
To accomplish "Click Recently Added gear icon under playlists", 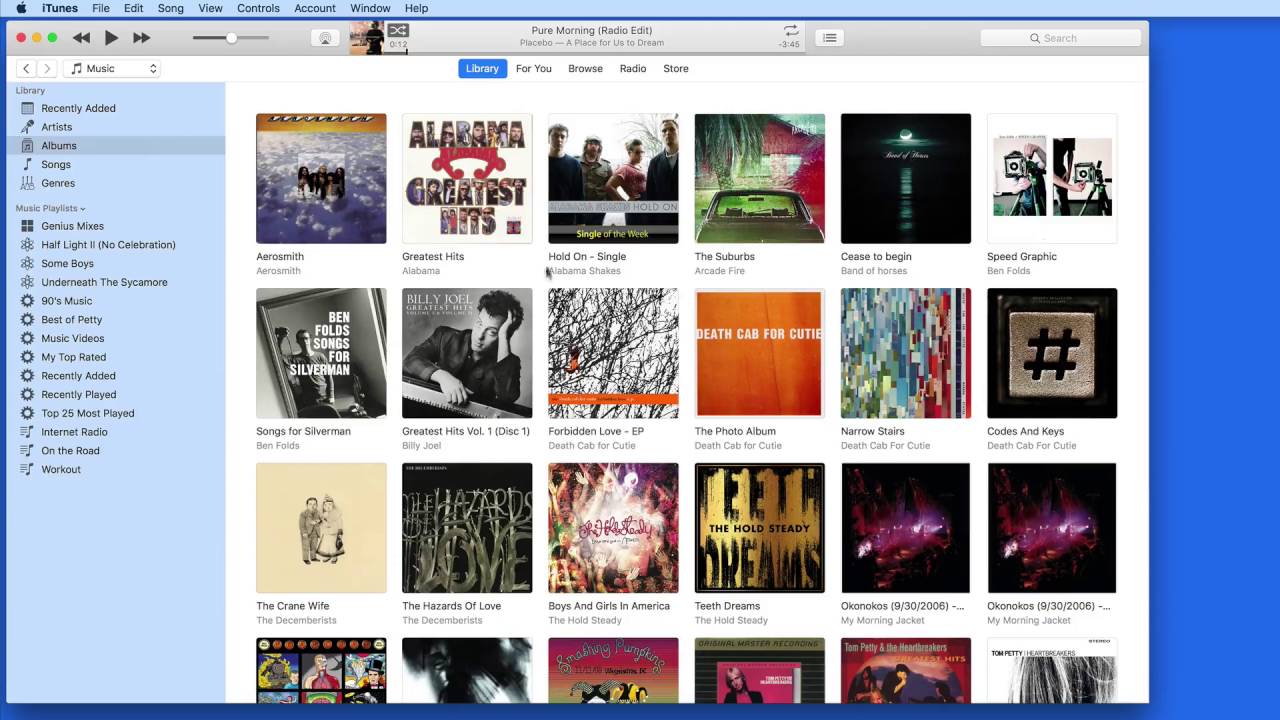I will tap(27, 376).
